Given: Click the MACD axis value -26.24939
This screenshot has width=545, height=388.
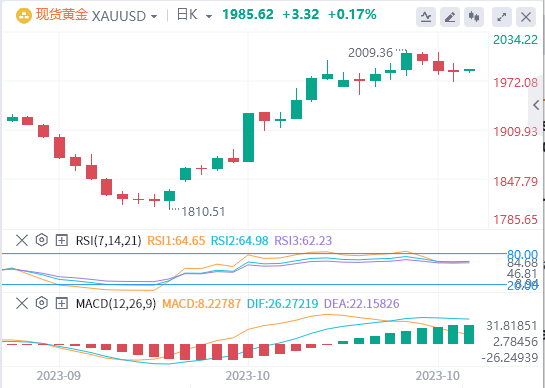Looking at the screenshot, I should point(510,358).
